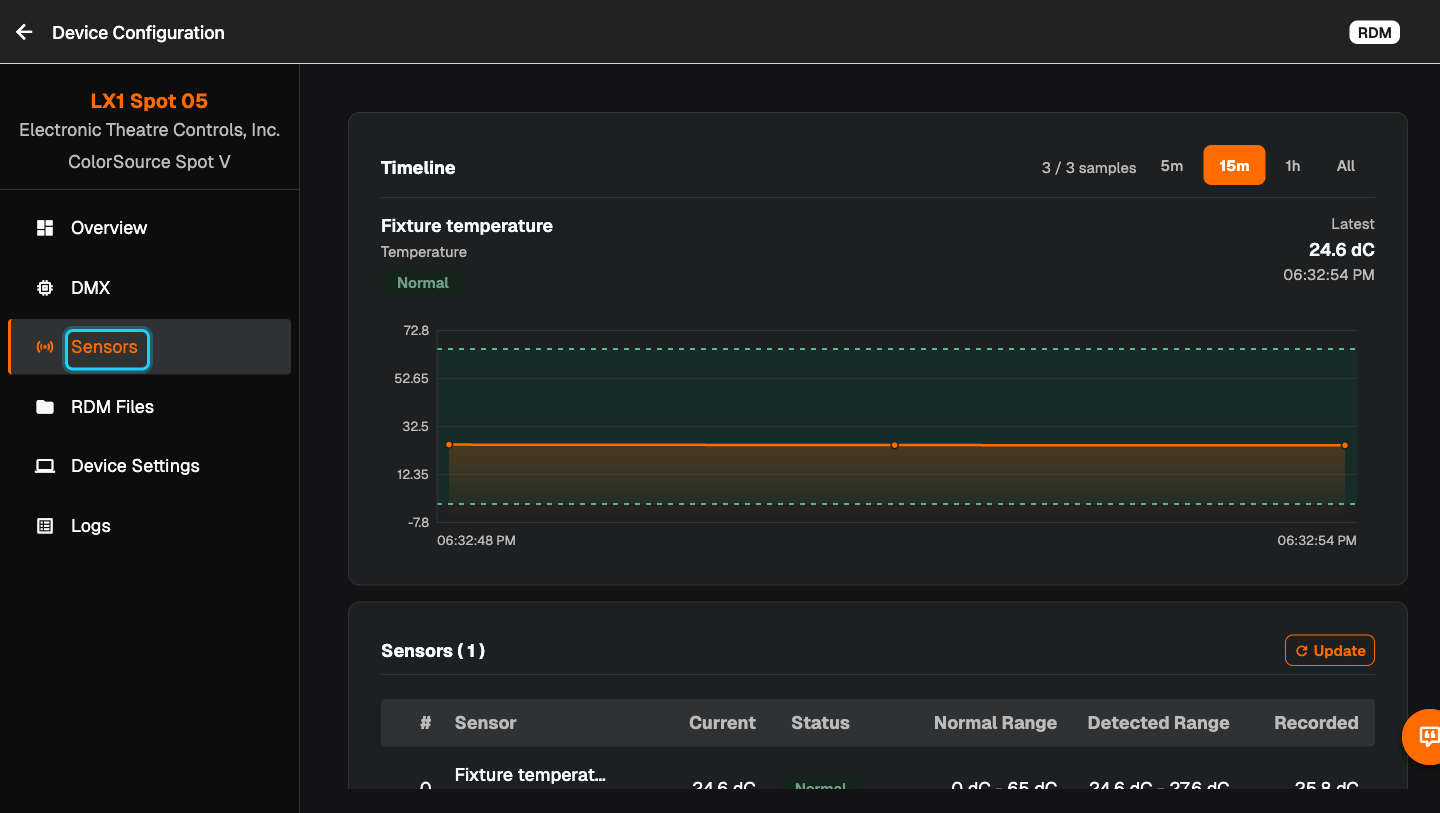Click the Update sensors button

1330,651
